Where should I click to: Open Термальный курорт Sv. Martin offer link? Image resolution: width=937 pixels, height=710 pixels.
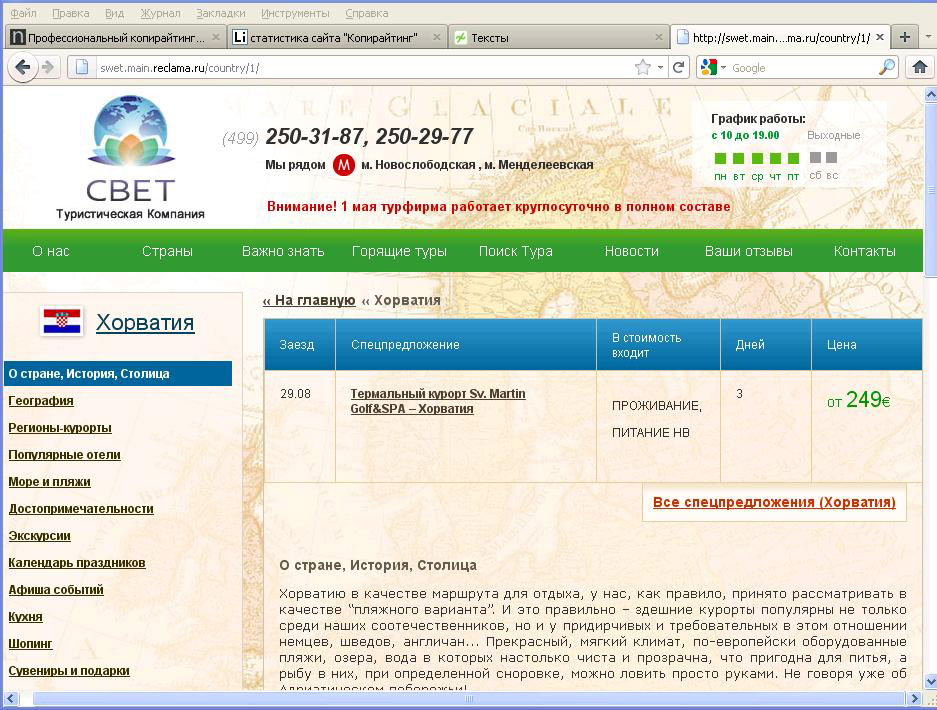pos(437,401)
